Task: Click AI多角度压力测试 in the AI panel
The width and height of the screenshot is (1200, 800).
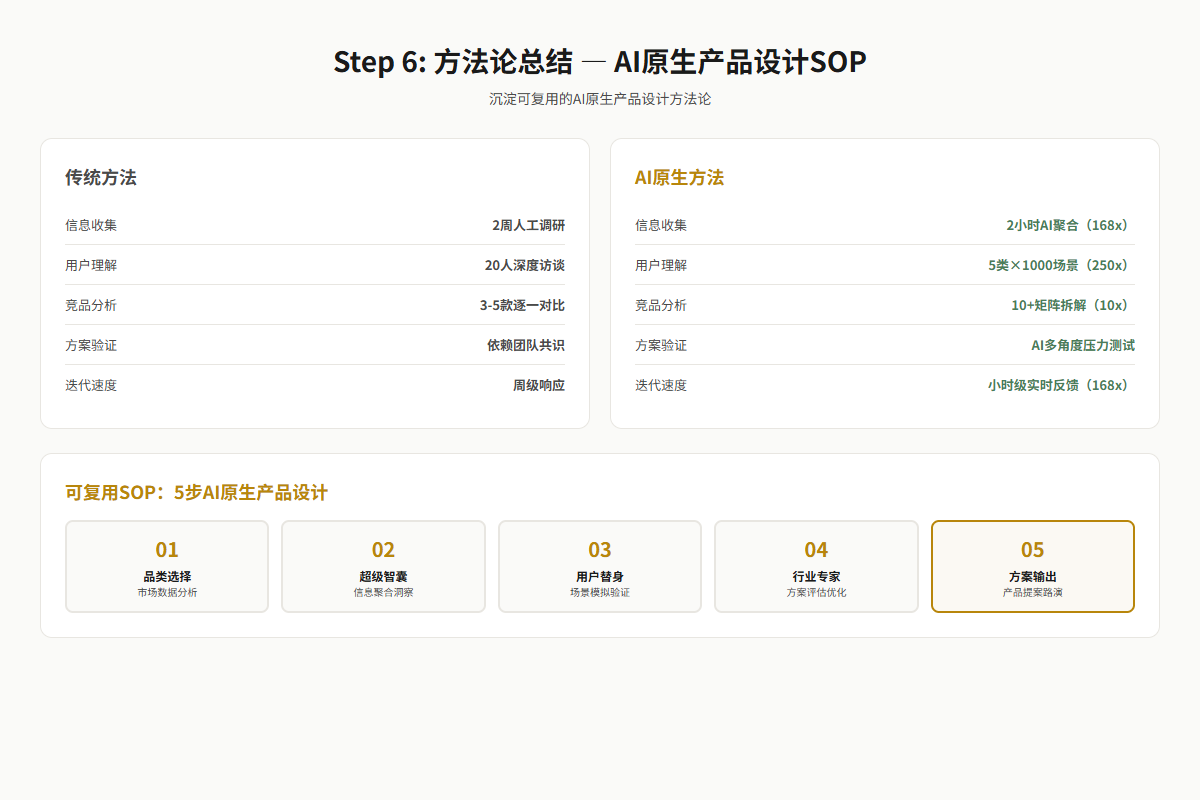Action: pyautogui.click(x=1083, y=345)
